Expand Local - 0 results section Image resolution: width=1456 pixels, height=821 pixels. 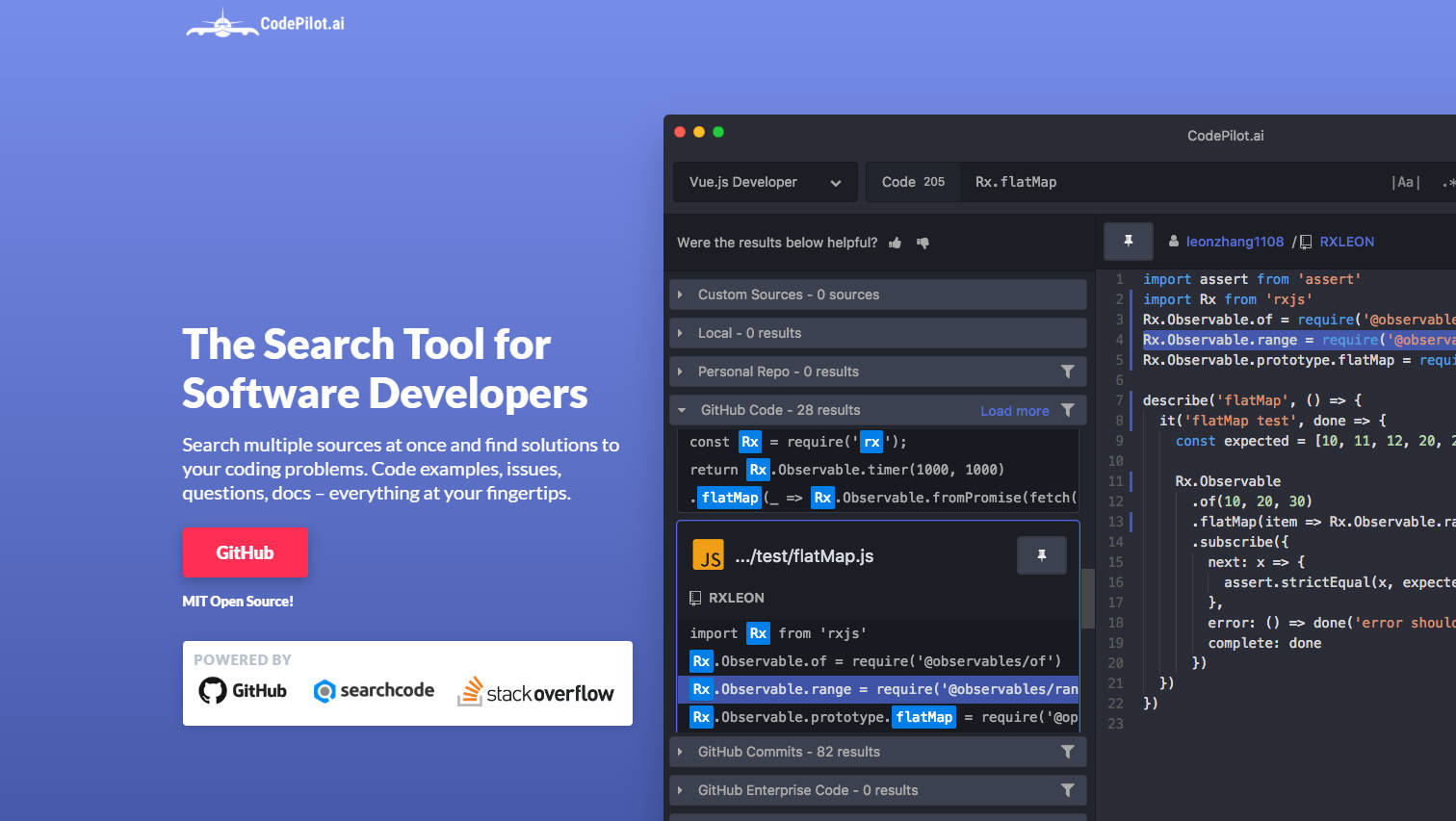877,333
